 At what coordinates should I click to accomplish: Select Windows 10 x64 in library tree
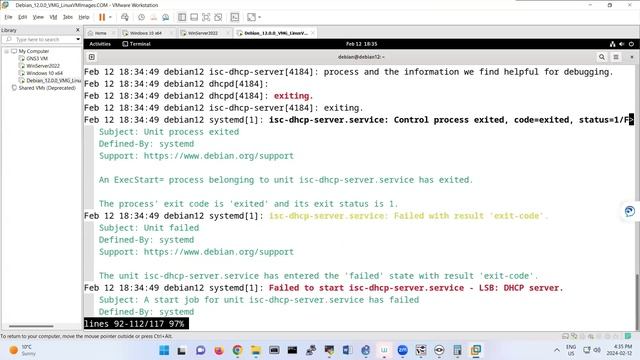pos(44,73)
